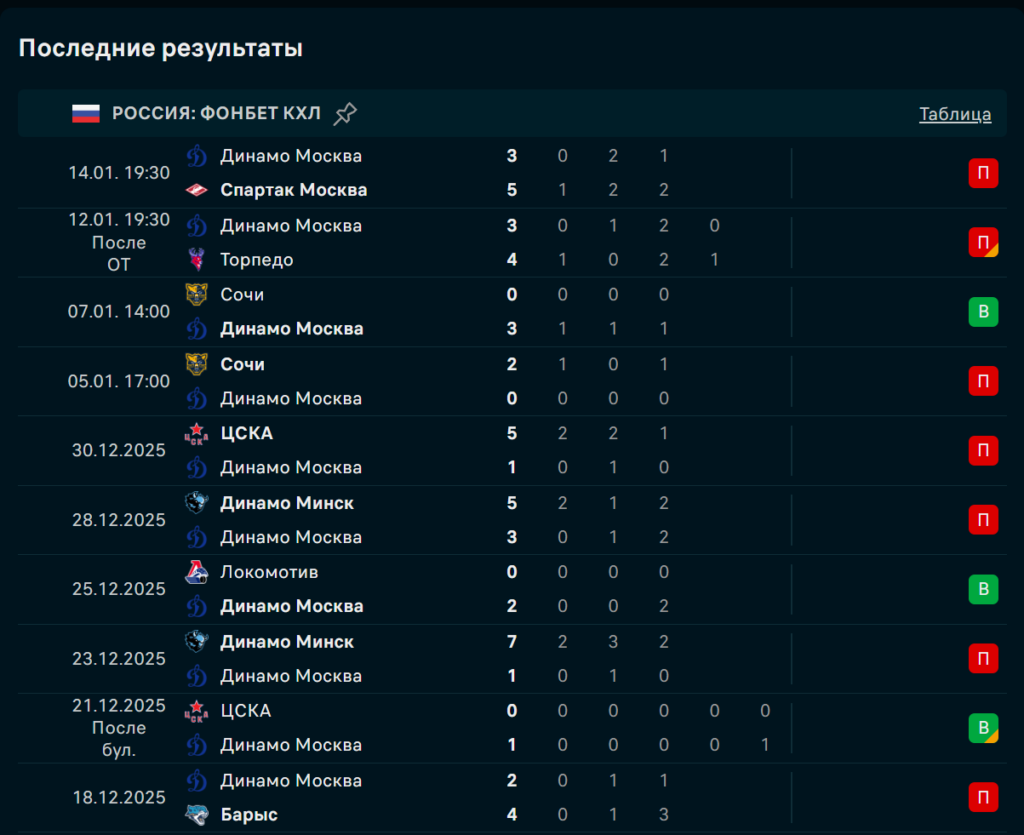Image resolution: width=1024 pixels, height=835 pixels.
Task: Click ЦСКА logo in the 30.12.2025 match
Action: [197, 433]
